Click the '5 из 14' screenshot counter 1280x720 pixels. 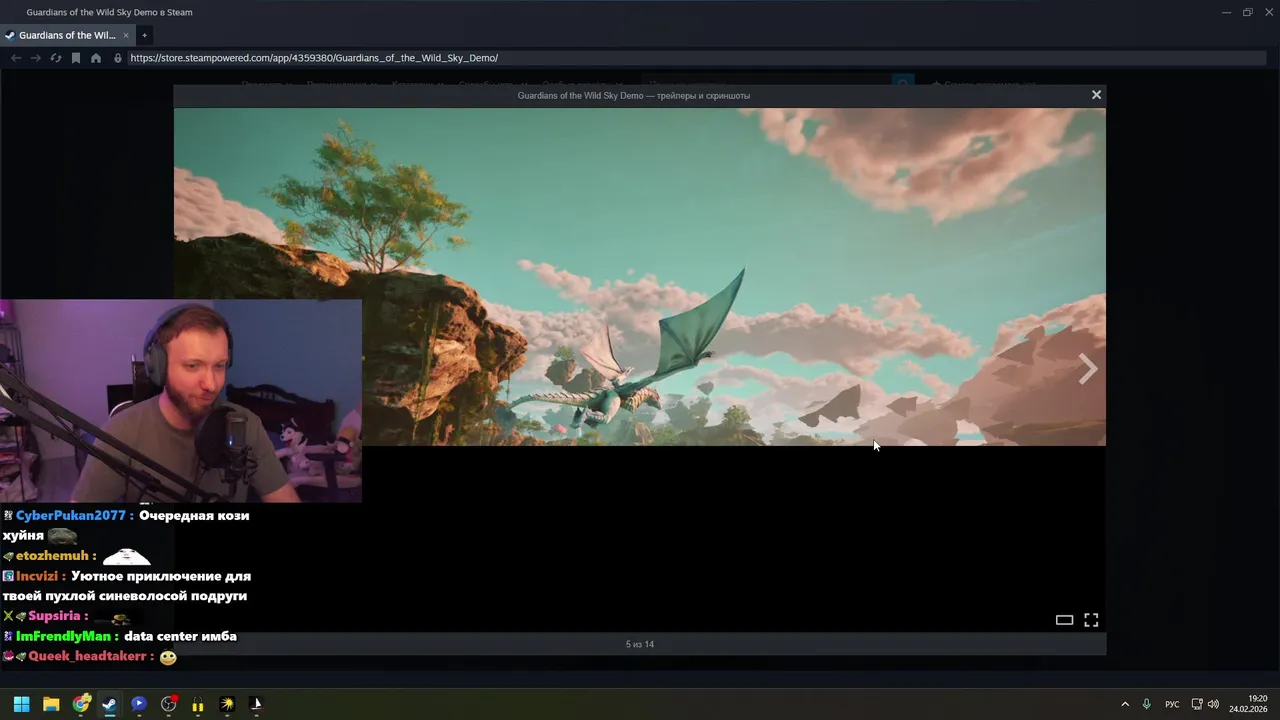640,644
